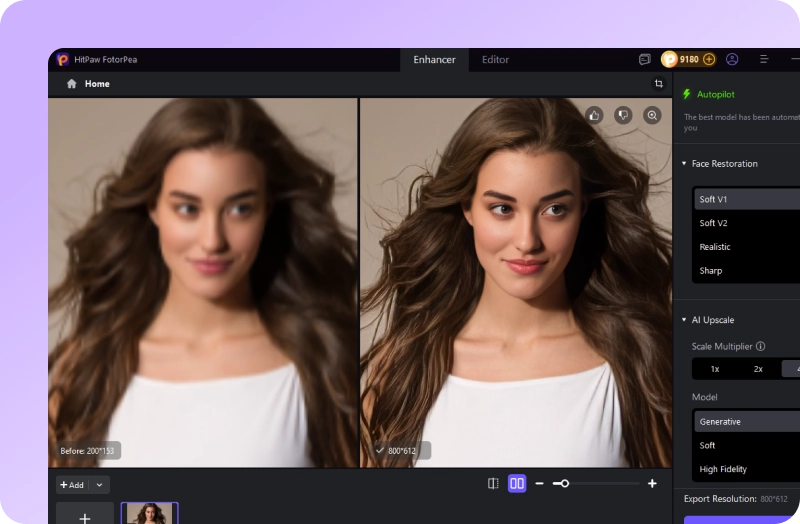
Task: Click the large plus add-image tile
Action: [x=85, y=513]
